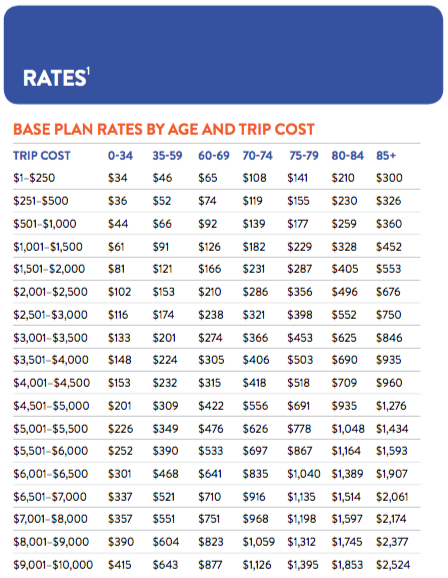Select the 60-69 age column header
The height and width of the screenshot is (578, 448).
[x=214, y=156]
